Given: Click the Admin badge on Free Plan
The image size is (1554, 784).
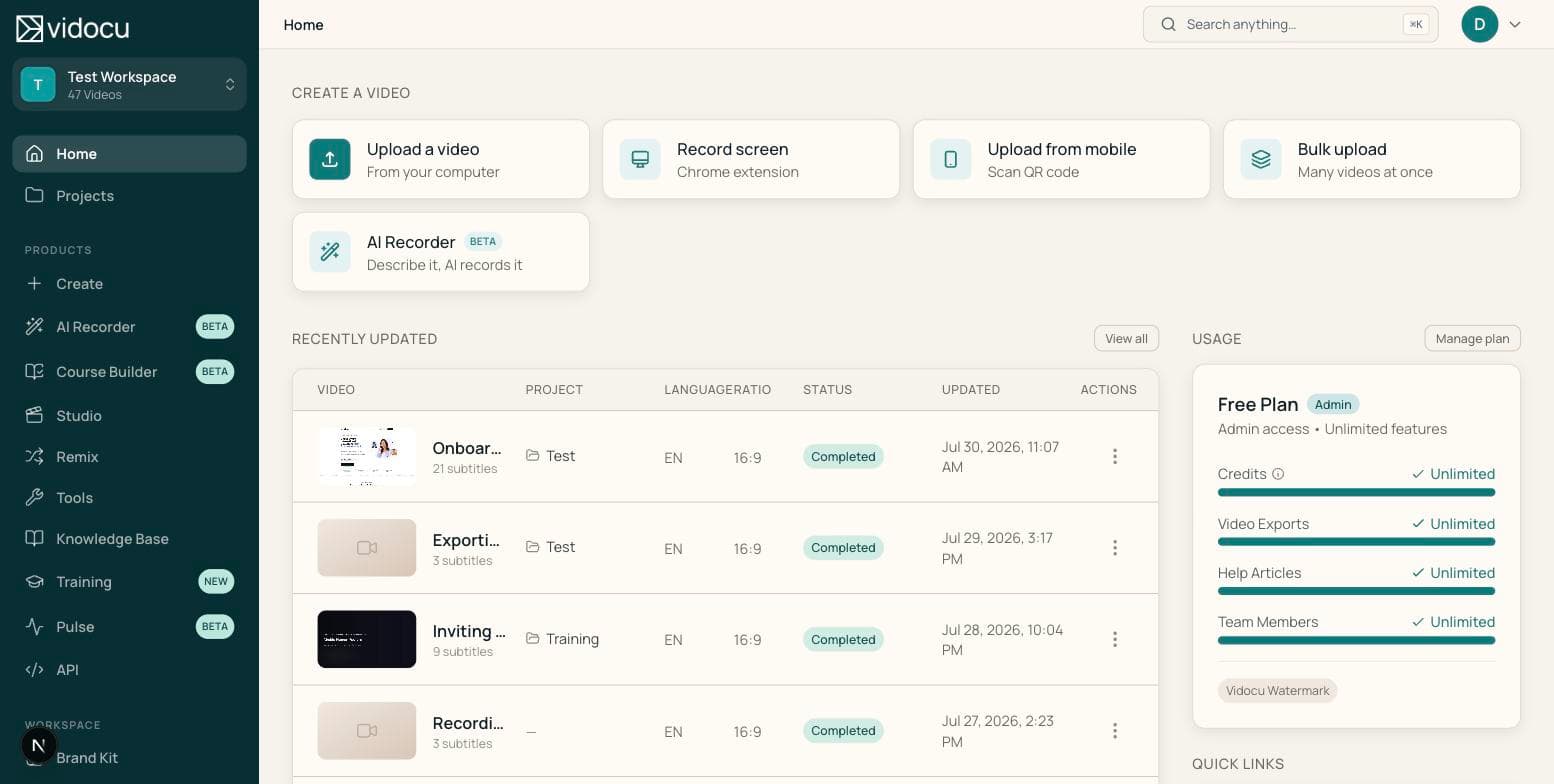Looking at the screenshot, I should click(x=1333, y=405).
